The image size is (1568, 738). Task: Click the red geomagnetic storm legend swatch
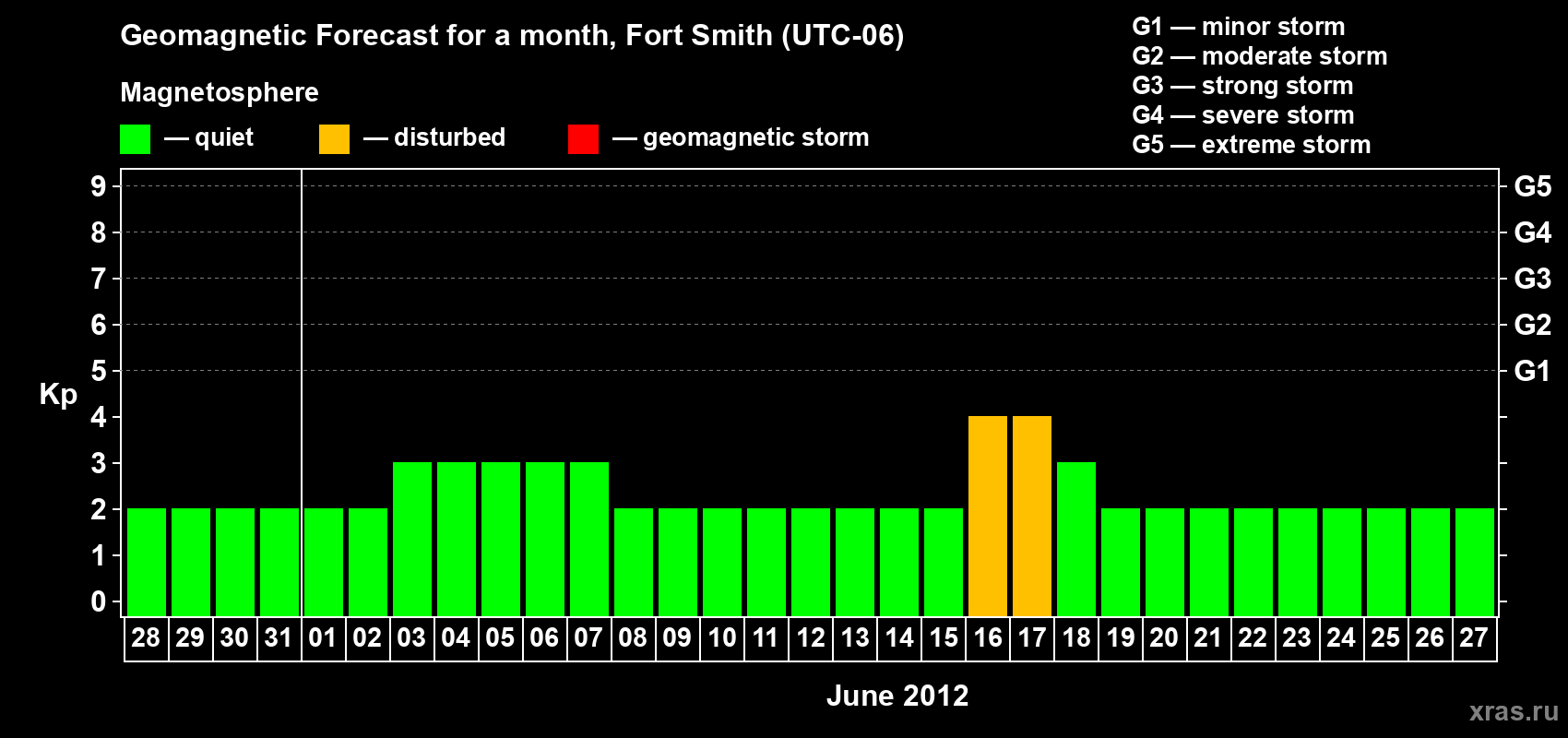pyautogui.click(x=583, y=139)
